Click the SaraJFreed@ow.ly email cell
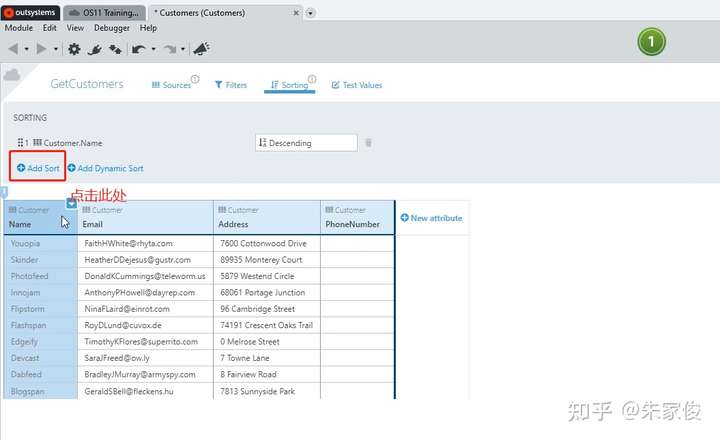Image resolution: width=720 pixels, height=440 pixels. pyautogui.click(x=146, y=358)
